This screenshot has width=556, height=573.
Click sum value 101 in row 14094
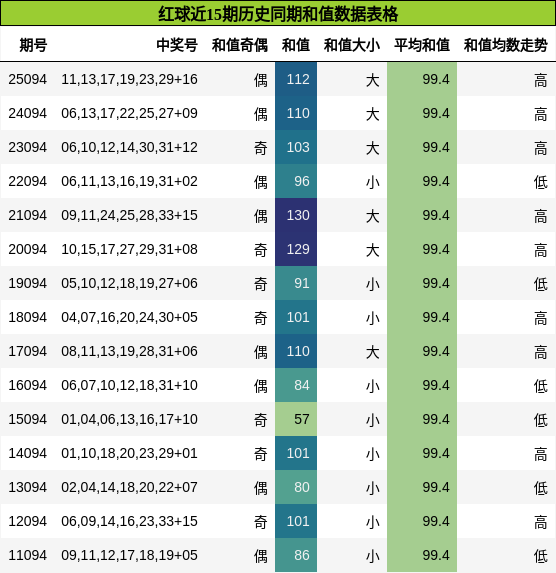296,453
